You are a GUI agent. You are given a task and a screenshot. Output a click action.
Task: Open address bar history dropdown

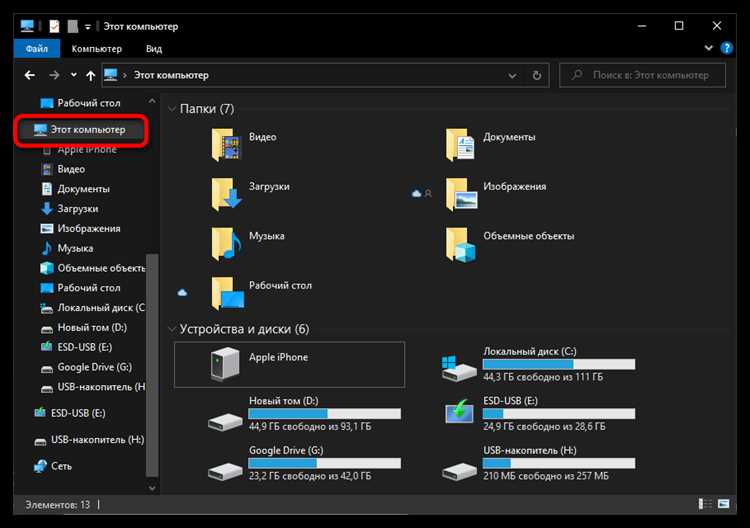coord(512,76)
